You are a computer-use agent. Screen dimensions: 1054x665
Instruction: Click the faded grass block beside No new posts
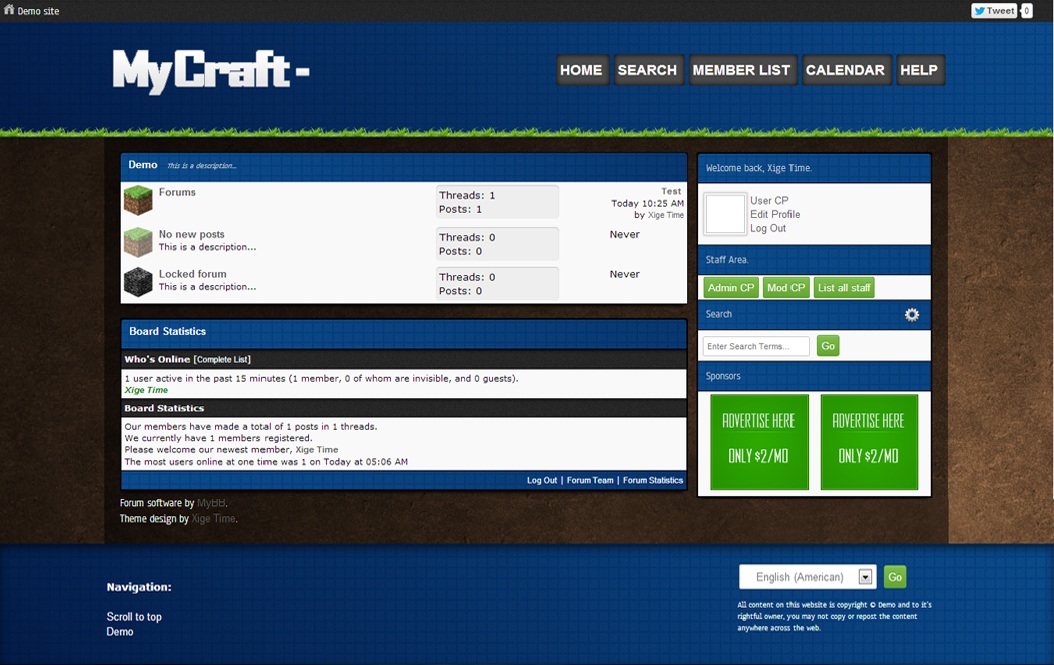pyautogui.click(x=138, y=242)
